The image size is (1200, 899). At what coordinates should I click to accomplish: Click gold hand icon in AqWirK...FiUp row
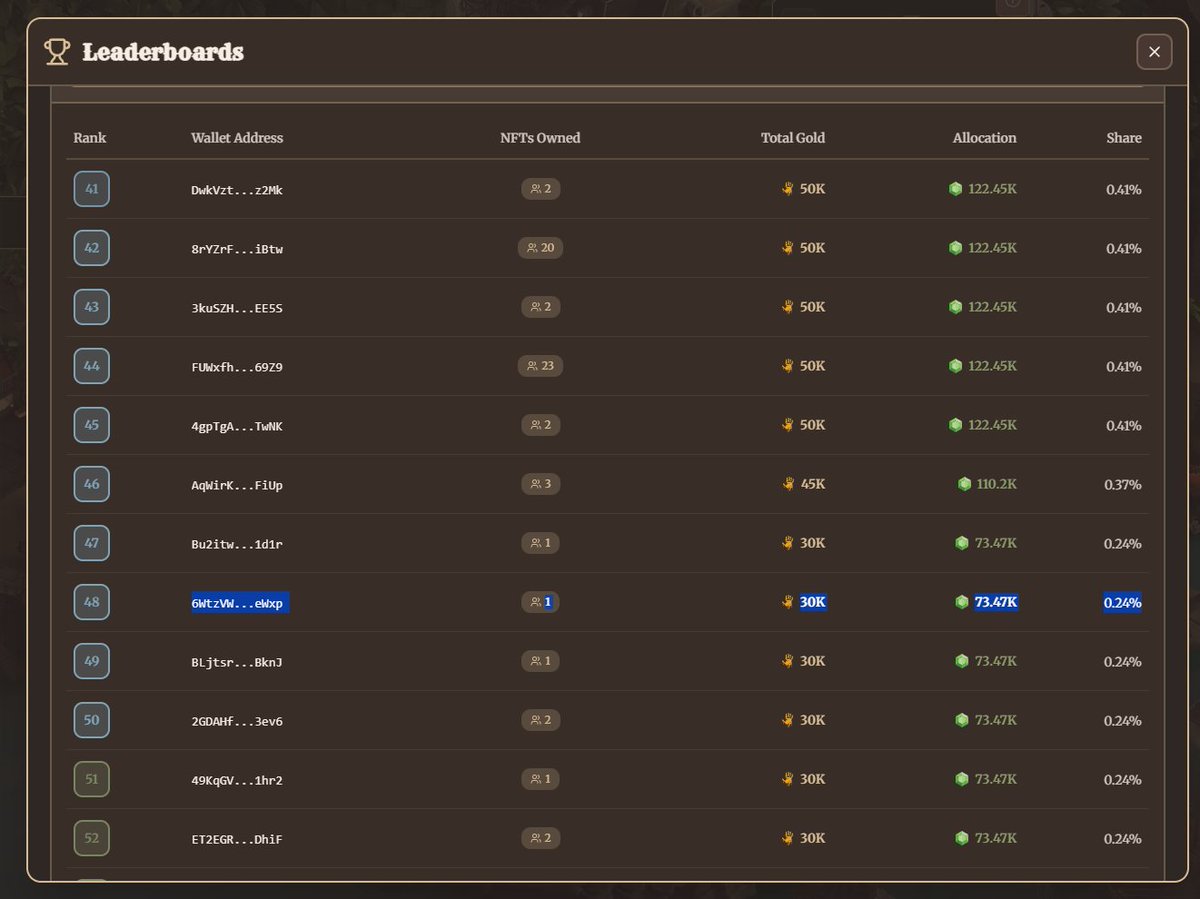[788, 484]
